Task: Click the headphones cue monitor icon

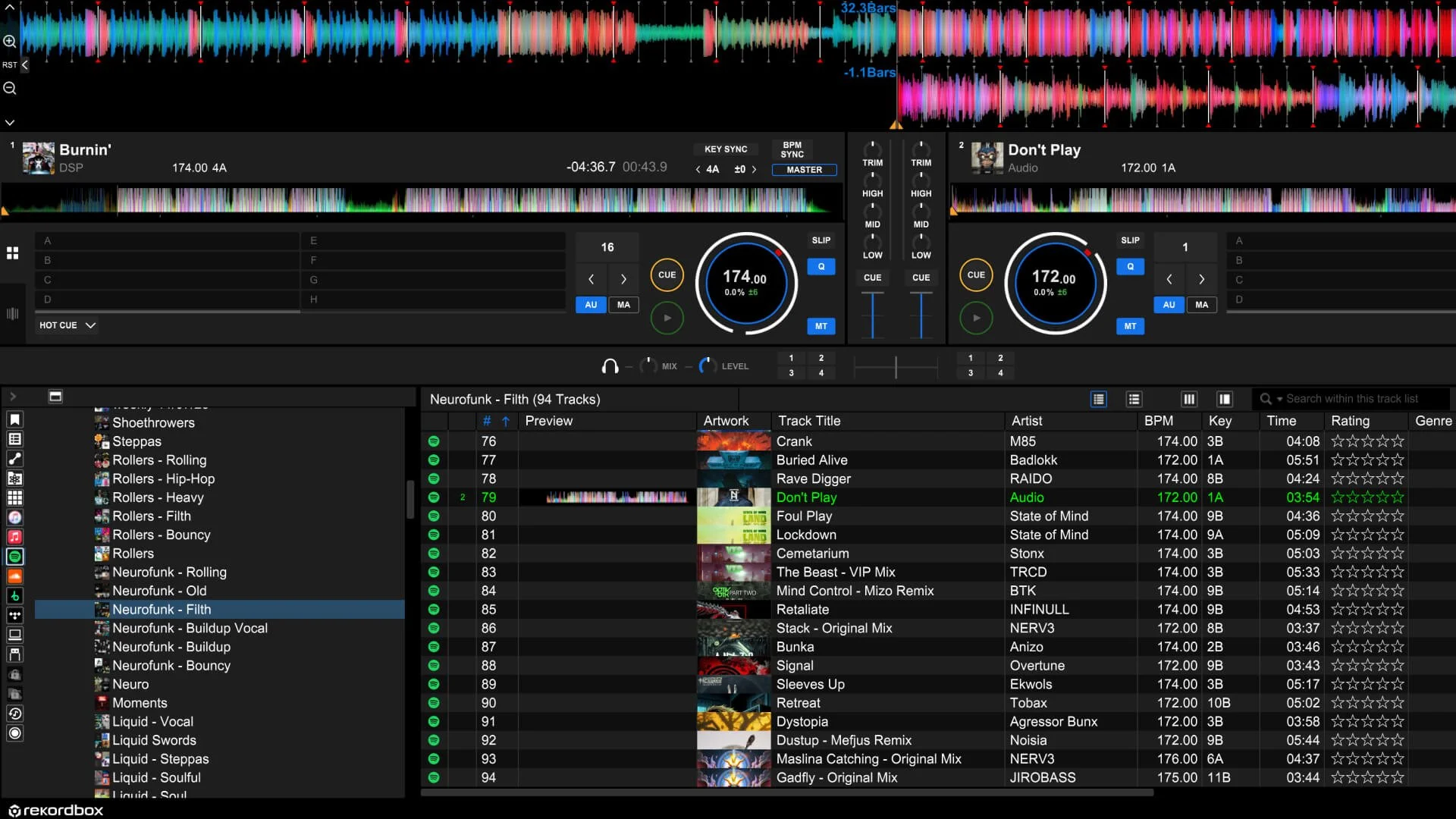Action: coord(610,366)
